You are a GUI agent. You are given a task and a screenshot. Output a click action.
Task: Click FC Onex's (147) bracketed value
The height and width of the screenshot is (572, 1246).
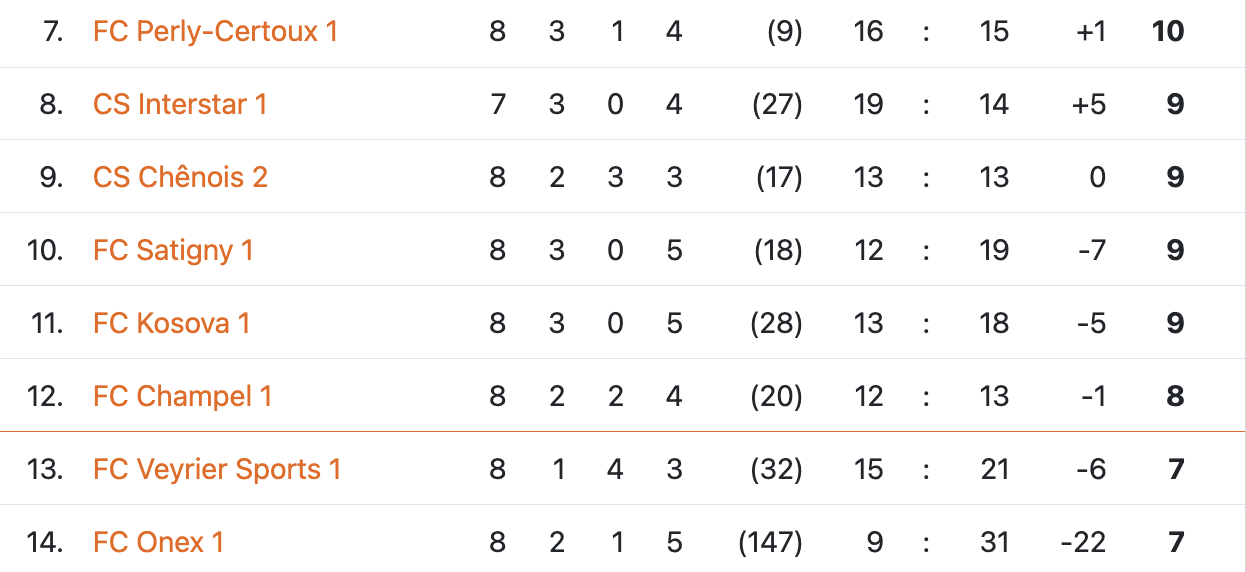point(770,542)
